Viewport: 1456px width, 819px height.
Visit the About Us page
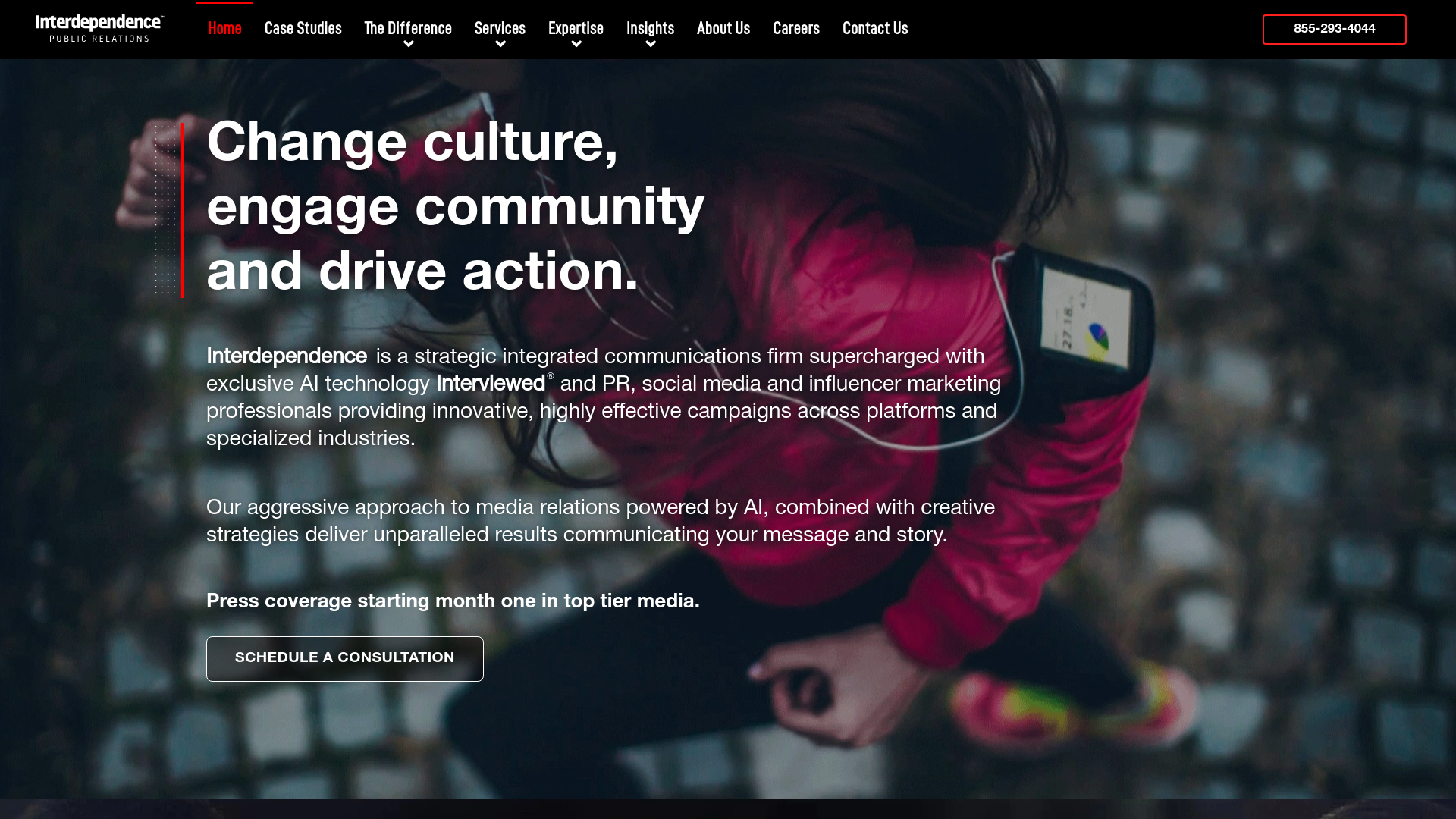(723, 28)
